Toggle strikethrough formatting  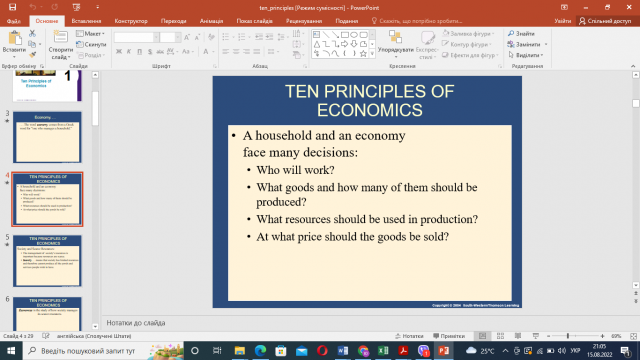pos(160,51)
